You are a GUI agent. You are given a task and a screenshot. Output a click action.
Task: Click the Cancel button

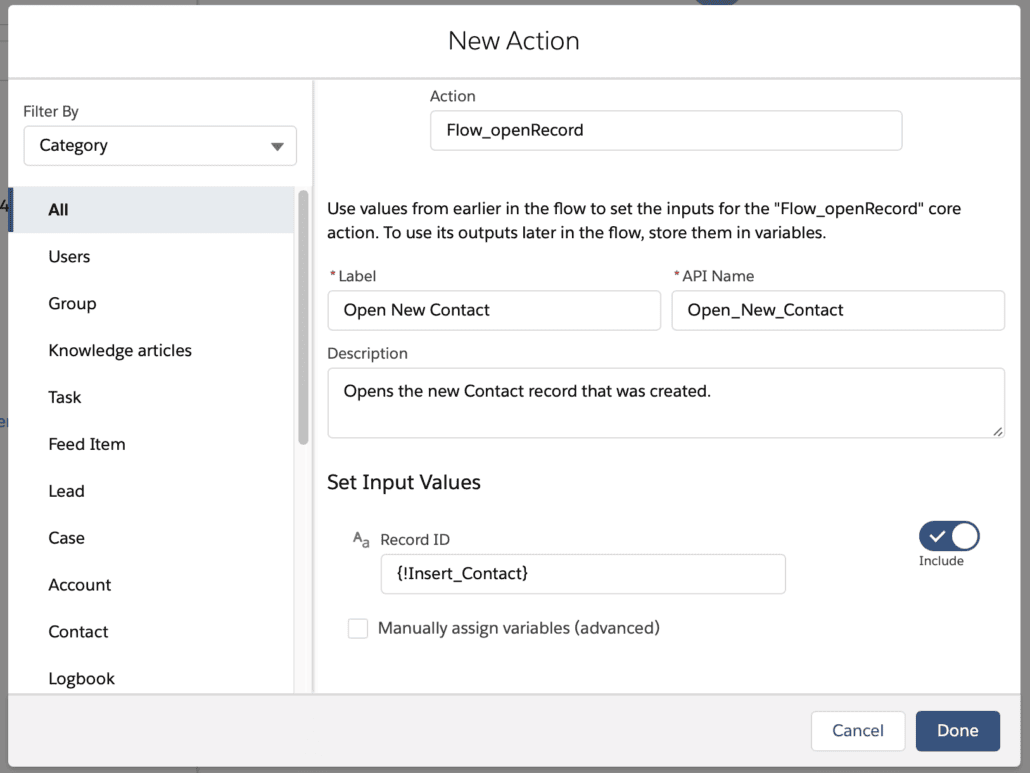858,730
